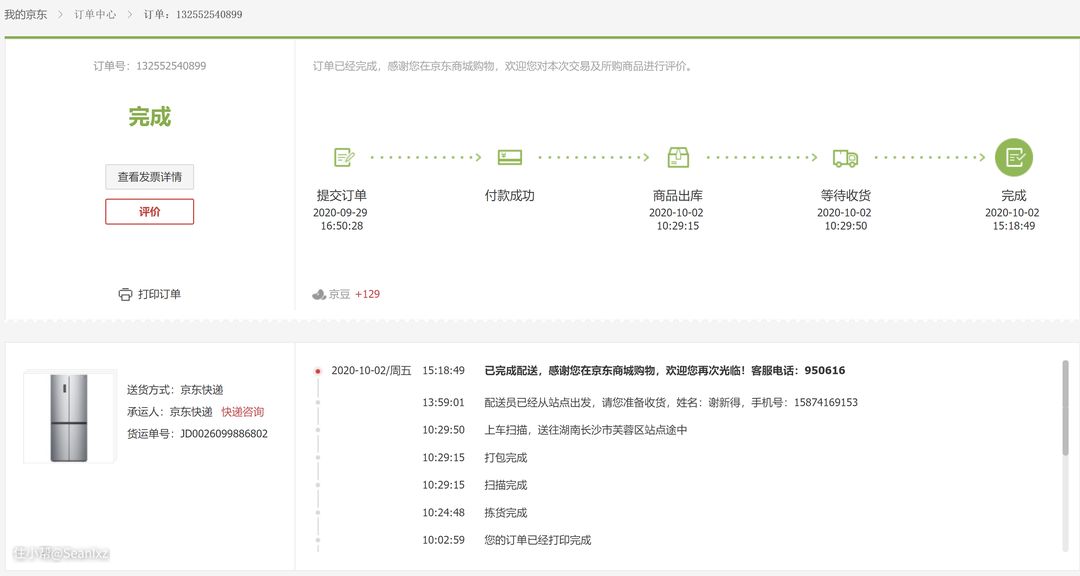Click the payment success card icon

click(x=510, y=157)
